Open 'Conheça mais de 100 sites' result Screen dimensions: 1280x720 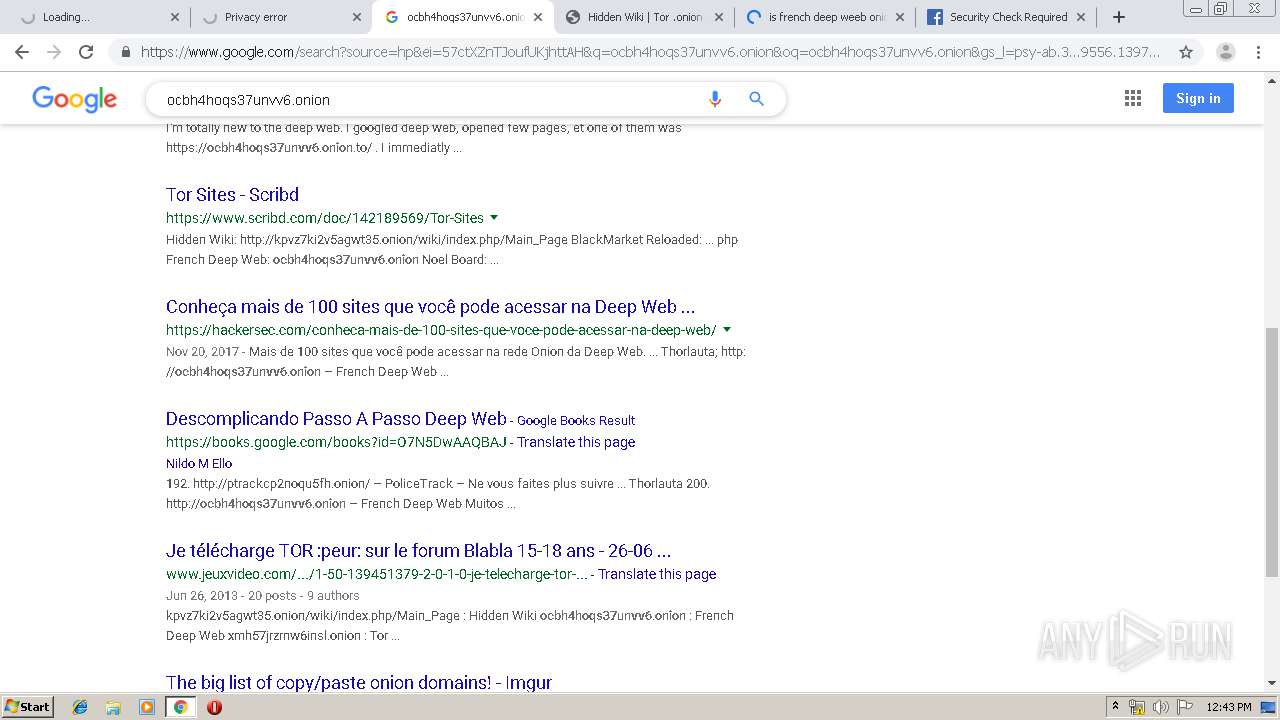coord(430,306)
